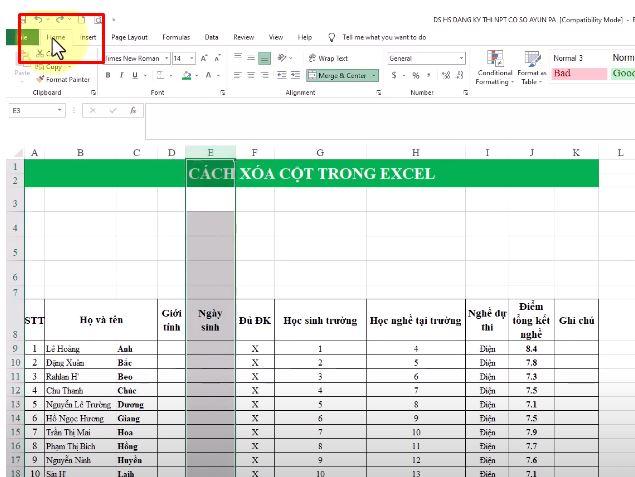Open the Font group dialog launcher
Viewport: 635px width, 477px height.
(x=222, y=93)
